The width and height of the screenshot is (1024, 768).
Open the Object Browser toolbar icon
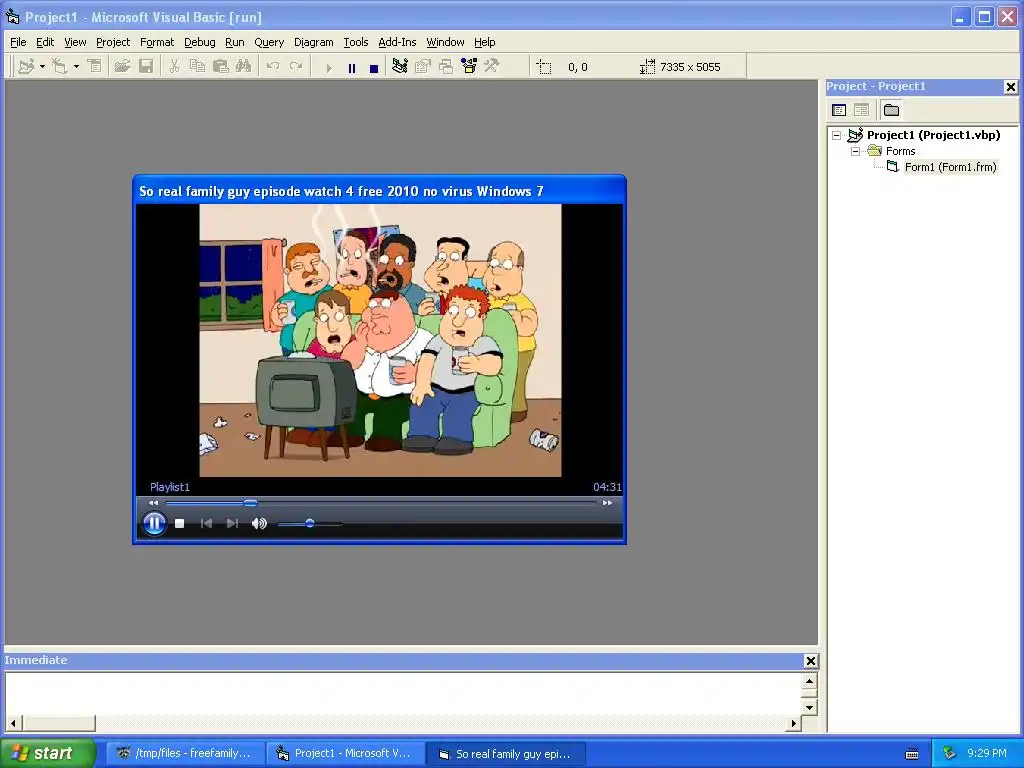pos(469,67)
